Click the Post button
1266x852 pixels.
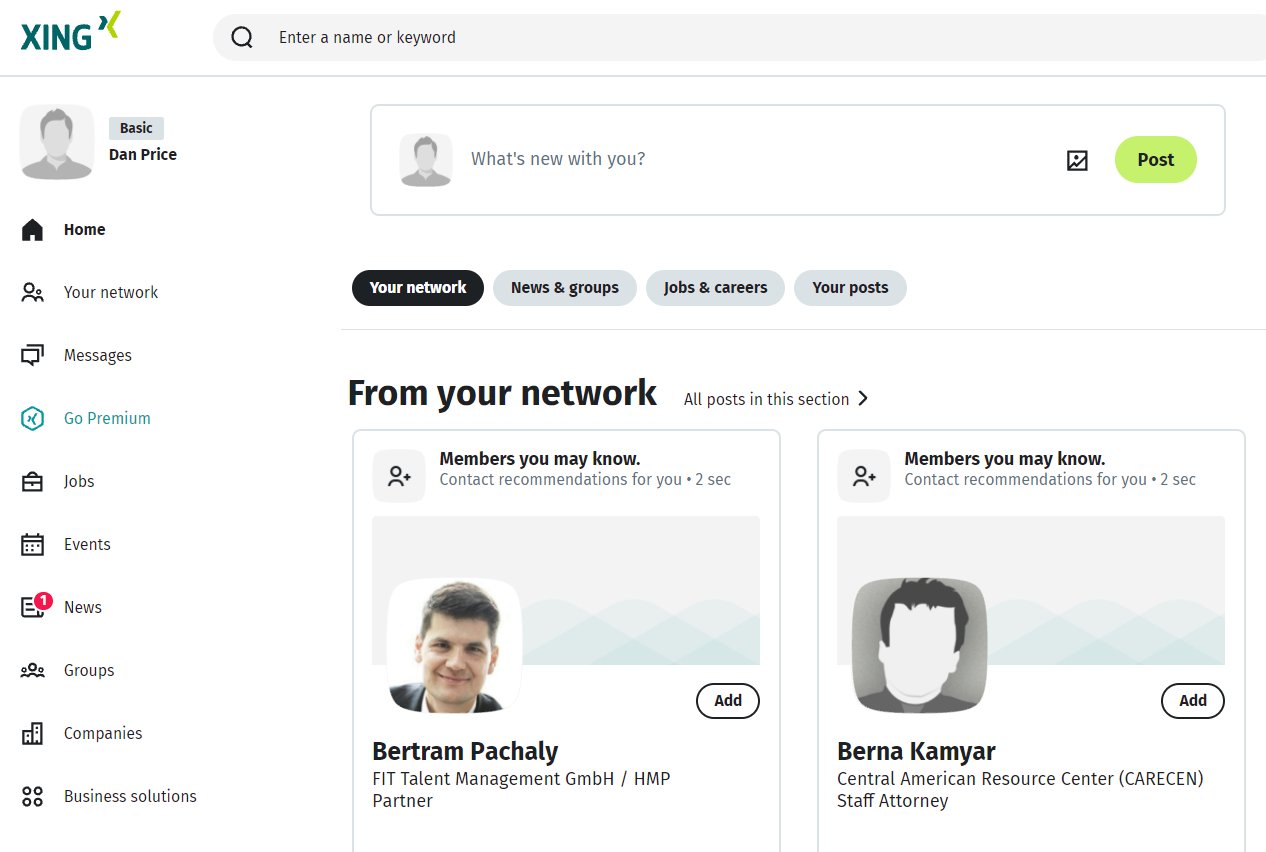coord(1155,159)
